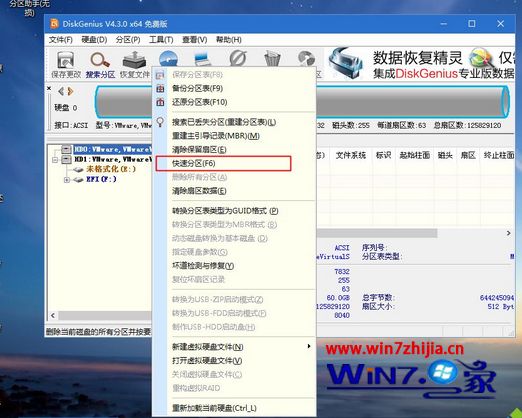Click the DiskGenius app icon in title bar
Viewport: 522px width, 418px height.
pyautogui.click(x=54, y=24)
